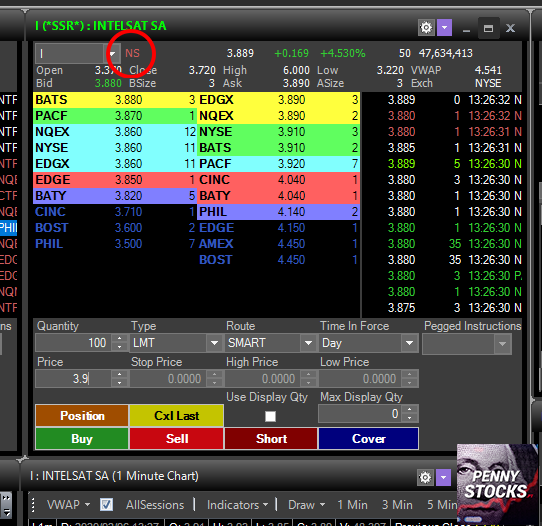Select the AMEX 4.450 ask row
Viewport: 542px width, 526px height.
[279, 244]
